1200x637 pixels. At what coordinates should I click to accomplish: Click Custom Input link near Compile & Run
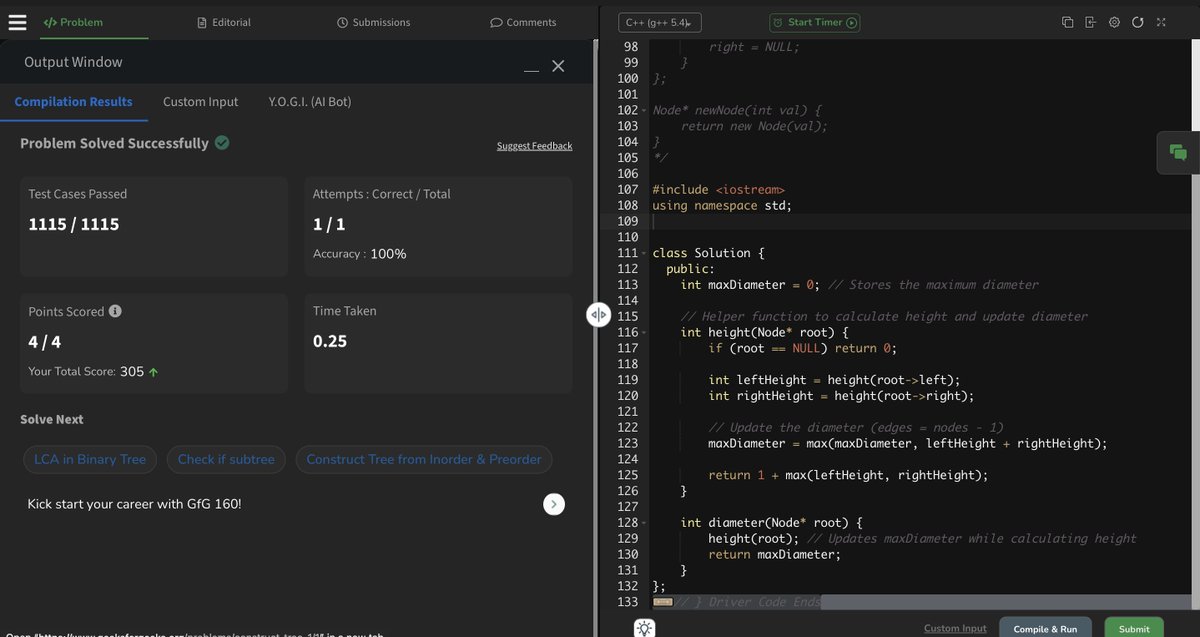[x=955, y=628]
